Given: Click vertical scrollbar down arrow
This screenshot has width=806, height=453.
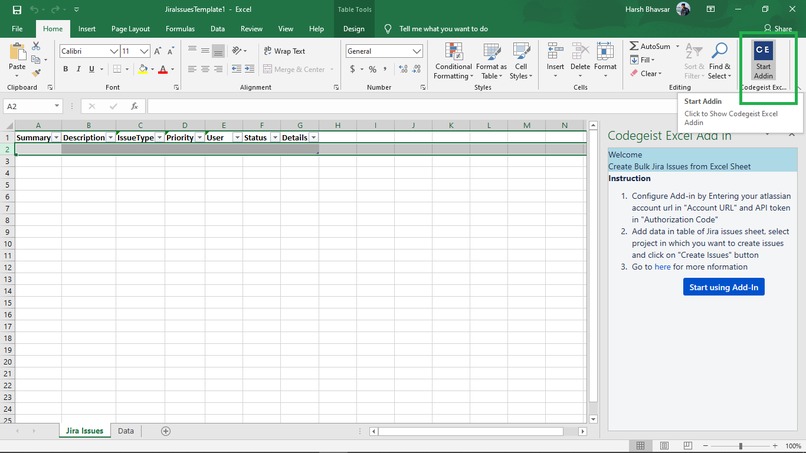Looking at the screenshot, I should pos(593,419).
